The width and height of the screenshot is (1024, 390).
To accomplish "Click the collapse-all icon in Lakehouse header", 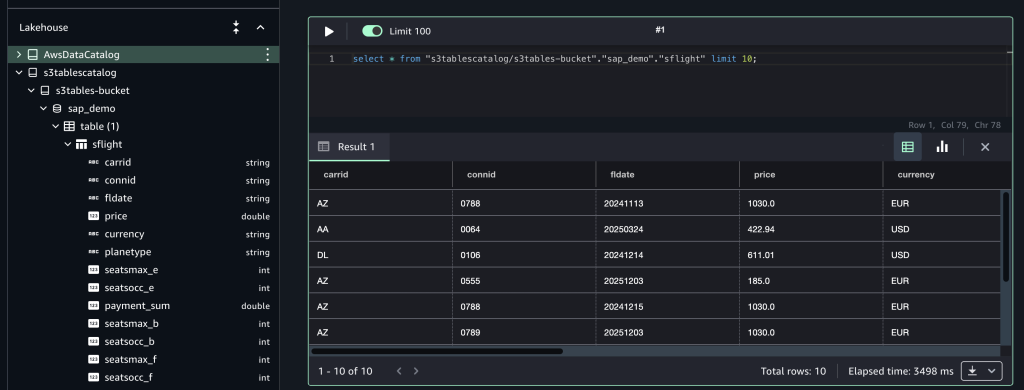I will 236,27.
